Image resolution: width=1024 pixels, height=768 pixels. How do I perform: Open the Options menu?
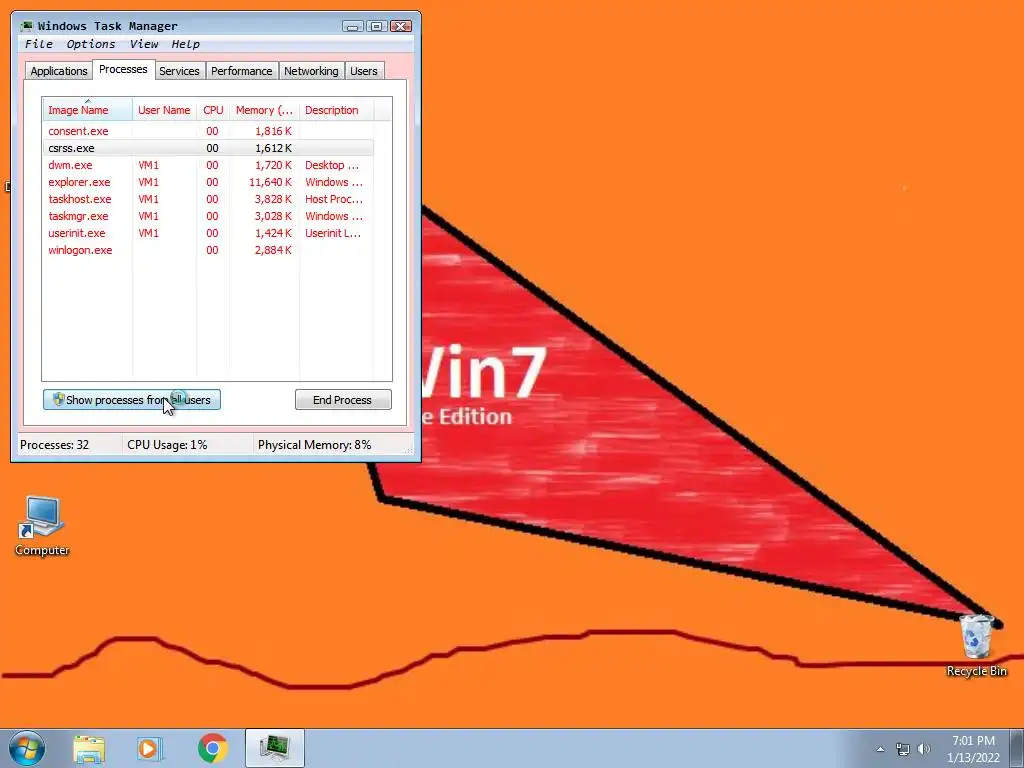[x=91, y=44]
